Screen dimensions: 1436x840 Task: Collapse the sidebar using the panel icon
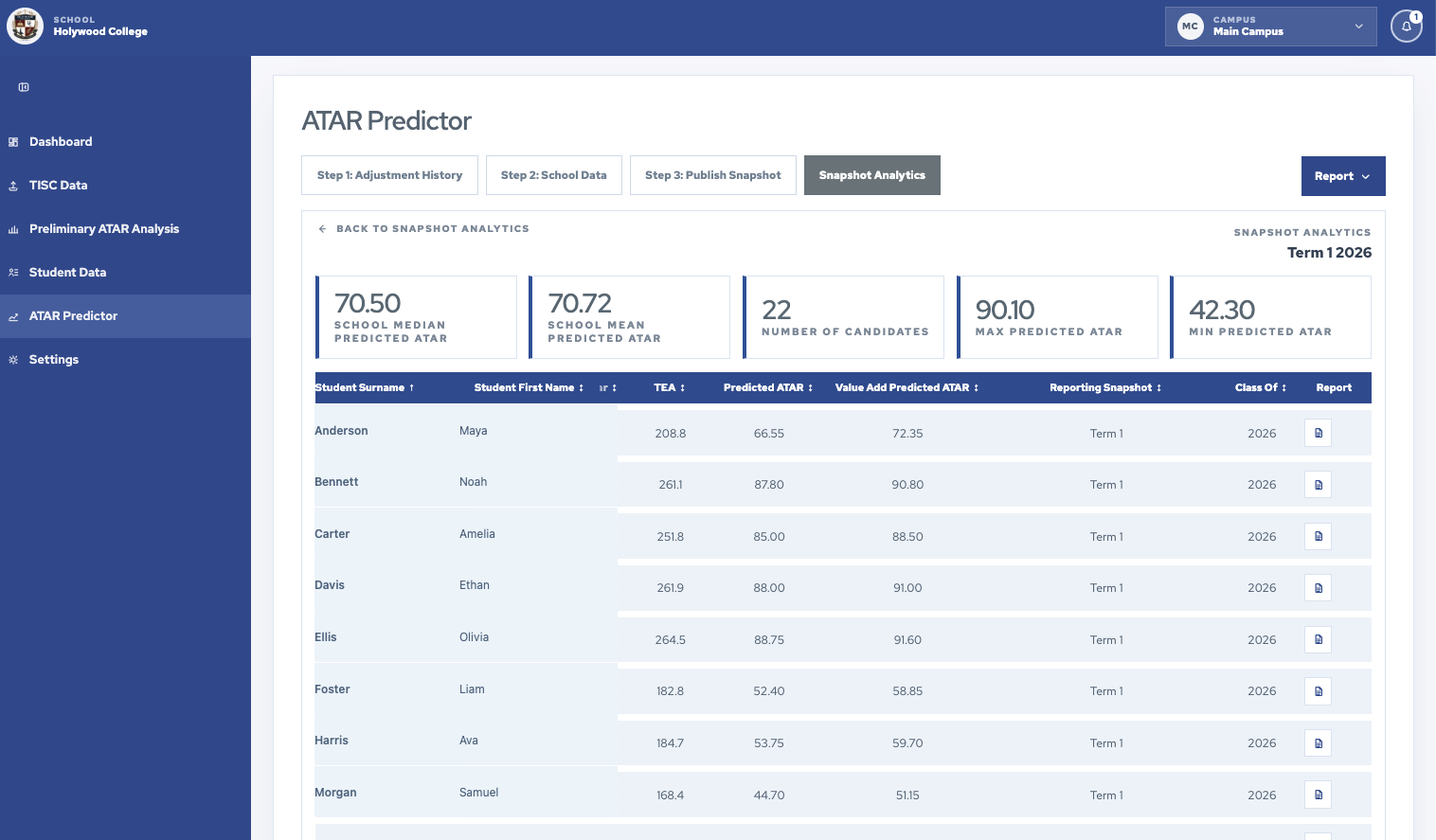(x=24, y=87)
